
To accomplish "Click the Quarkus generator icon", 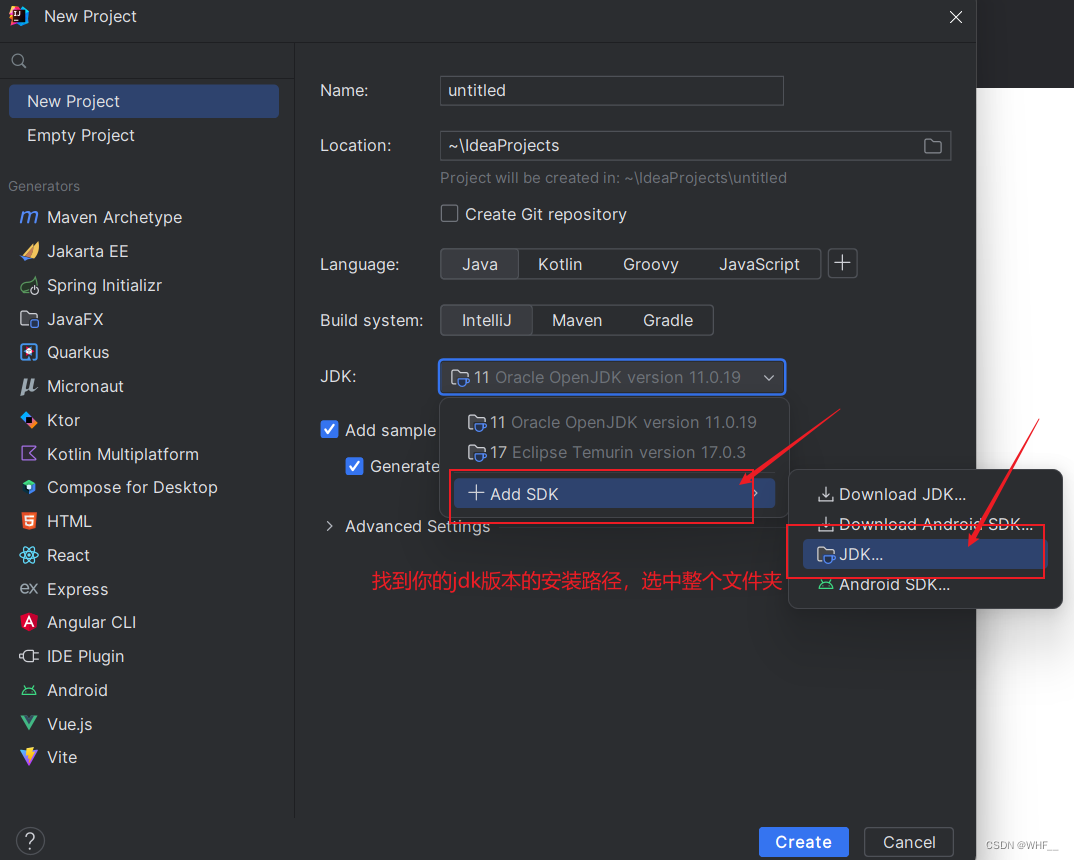I will (x=29, y=353).
